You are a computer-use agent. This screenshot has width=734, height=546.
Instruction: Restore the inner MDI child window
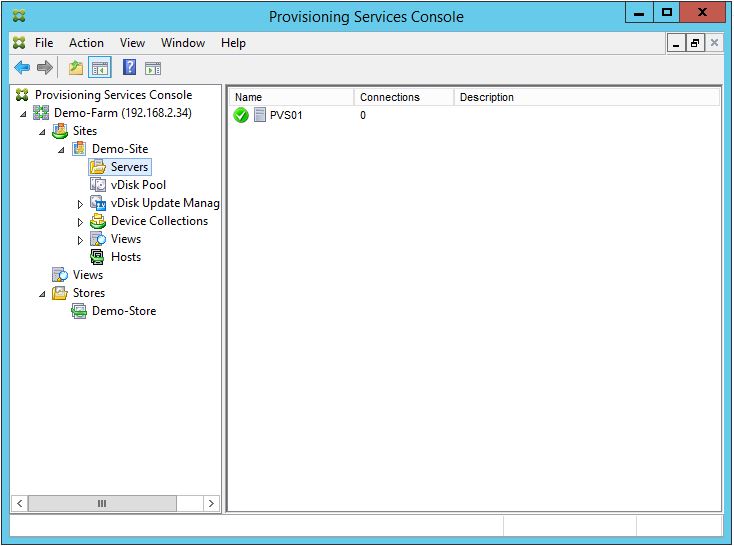[x=695, y=44]
